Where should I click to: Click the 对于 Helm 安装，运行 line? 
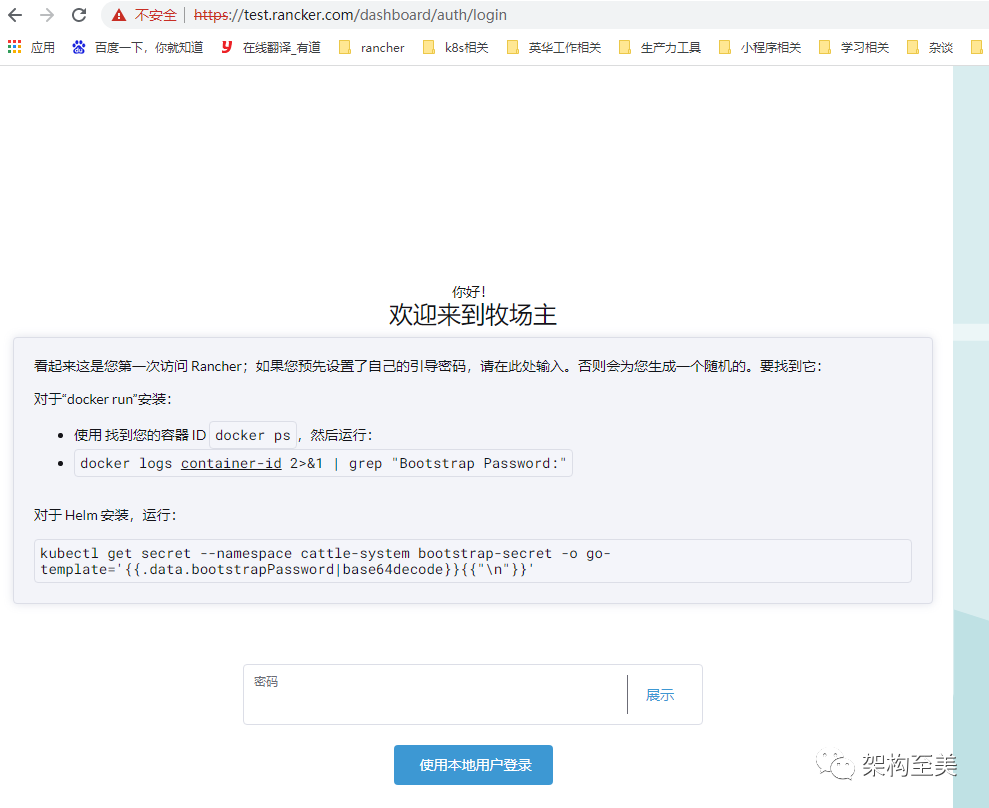click(105, 515)
